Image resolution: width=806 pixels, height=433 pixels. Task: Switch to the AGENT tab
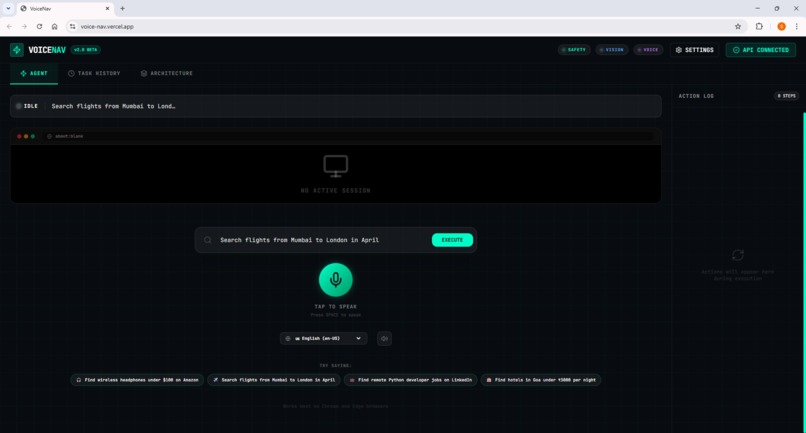click(34, 74)
